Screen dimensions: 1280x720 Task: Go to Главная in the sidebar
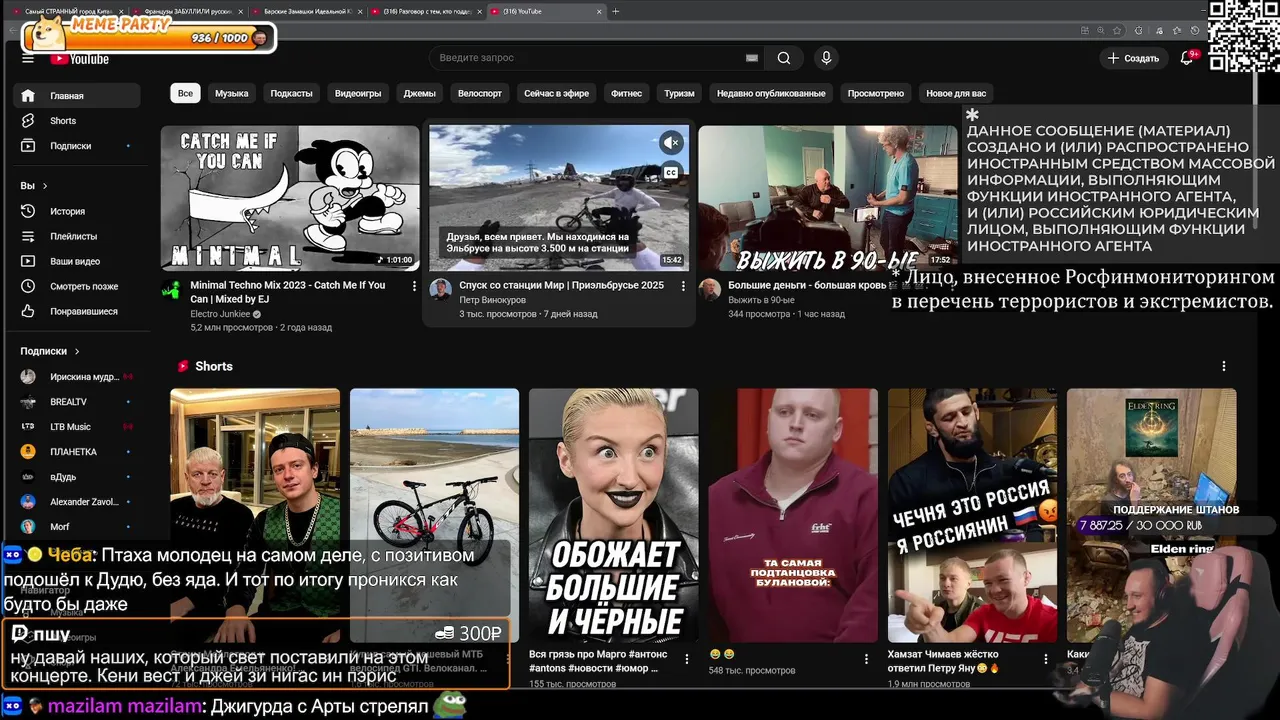pos(77,96)
